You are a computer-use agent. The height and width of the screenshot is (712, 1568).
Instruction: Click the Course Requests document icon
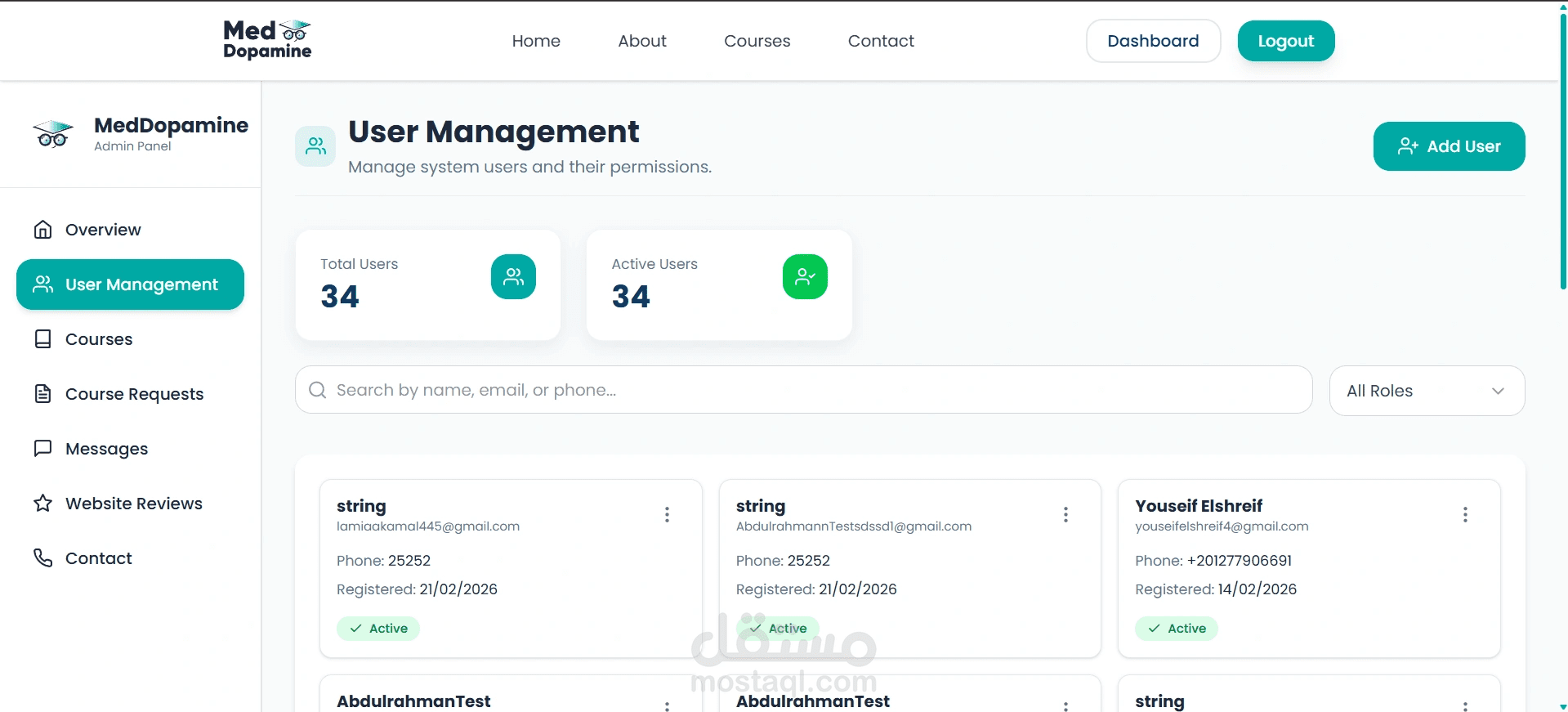[42, 394]
